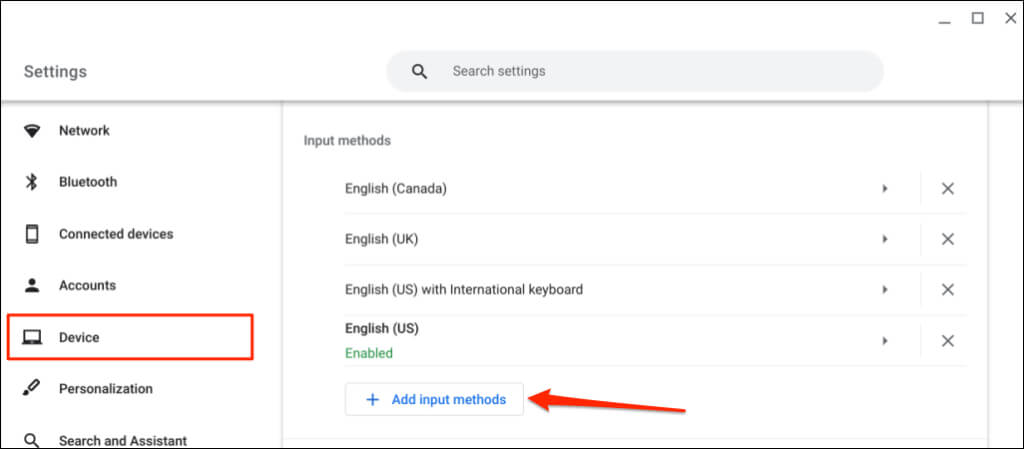
Task: Remove English (US) with International keyboard
Action: tap(947, 290)
